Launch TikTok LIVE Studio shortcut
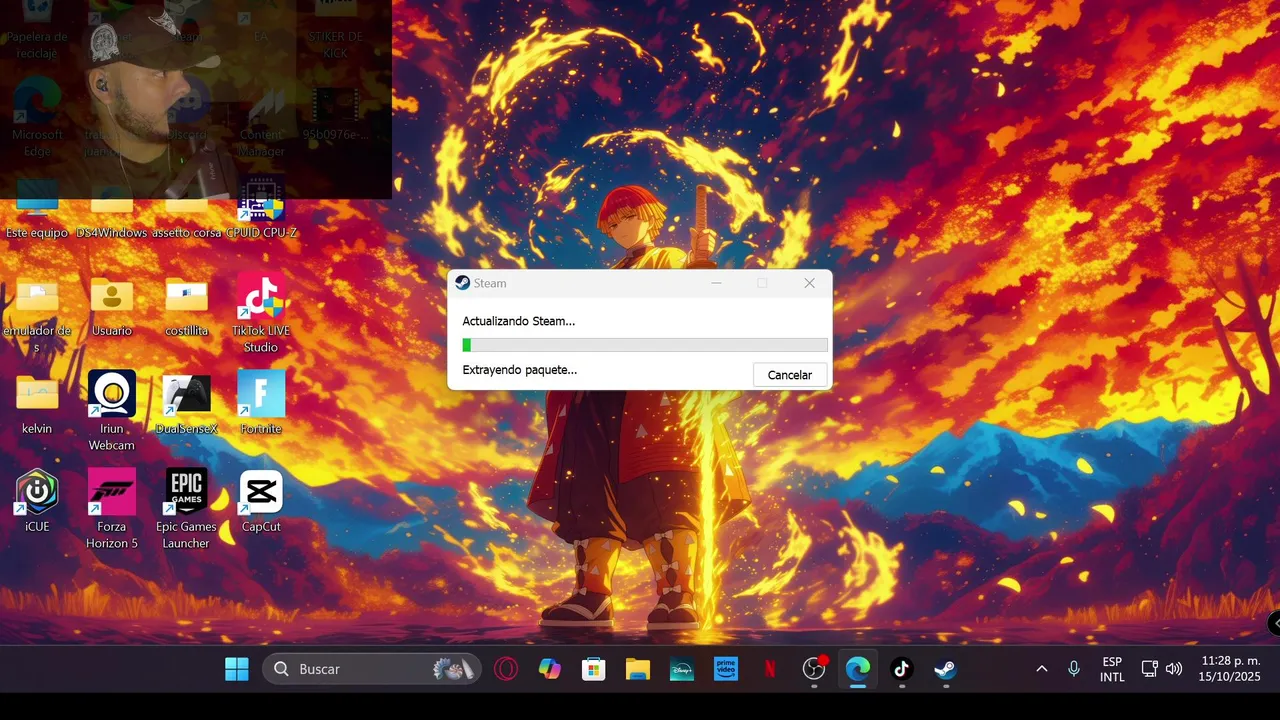 coord(261,315)
